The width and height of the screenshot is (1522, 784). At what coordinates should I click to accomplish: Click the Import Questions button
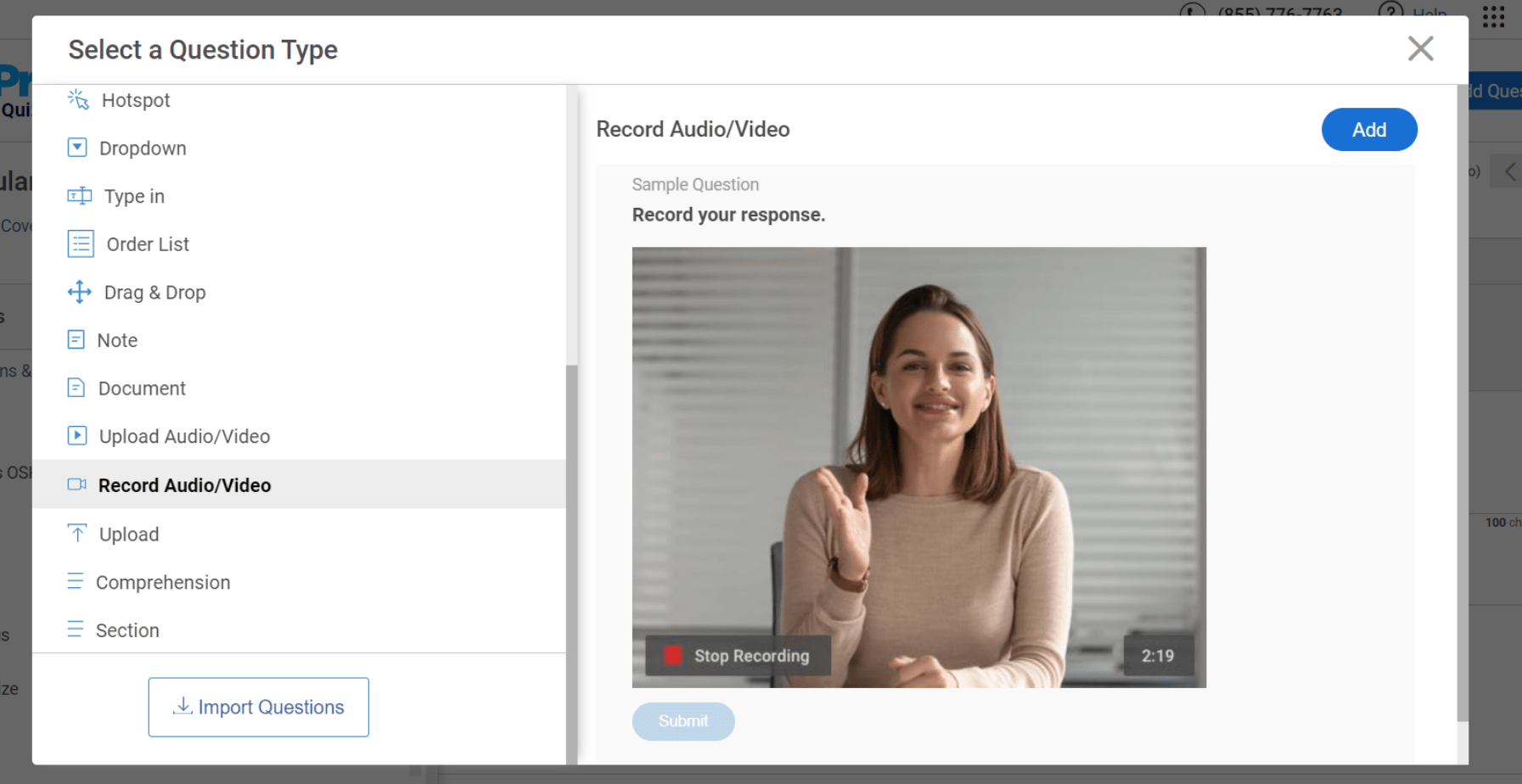258,707
